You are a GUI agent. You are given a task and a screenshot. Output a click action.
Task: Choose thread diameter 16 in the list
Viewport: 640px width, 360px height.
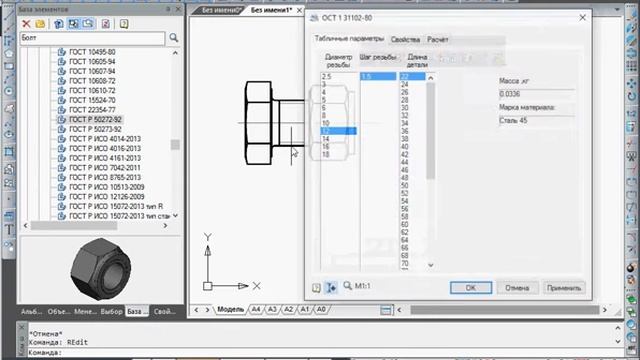(x=338, y=147)
